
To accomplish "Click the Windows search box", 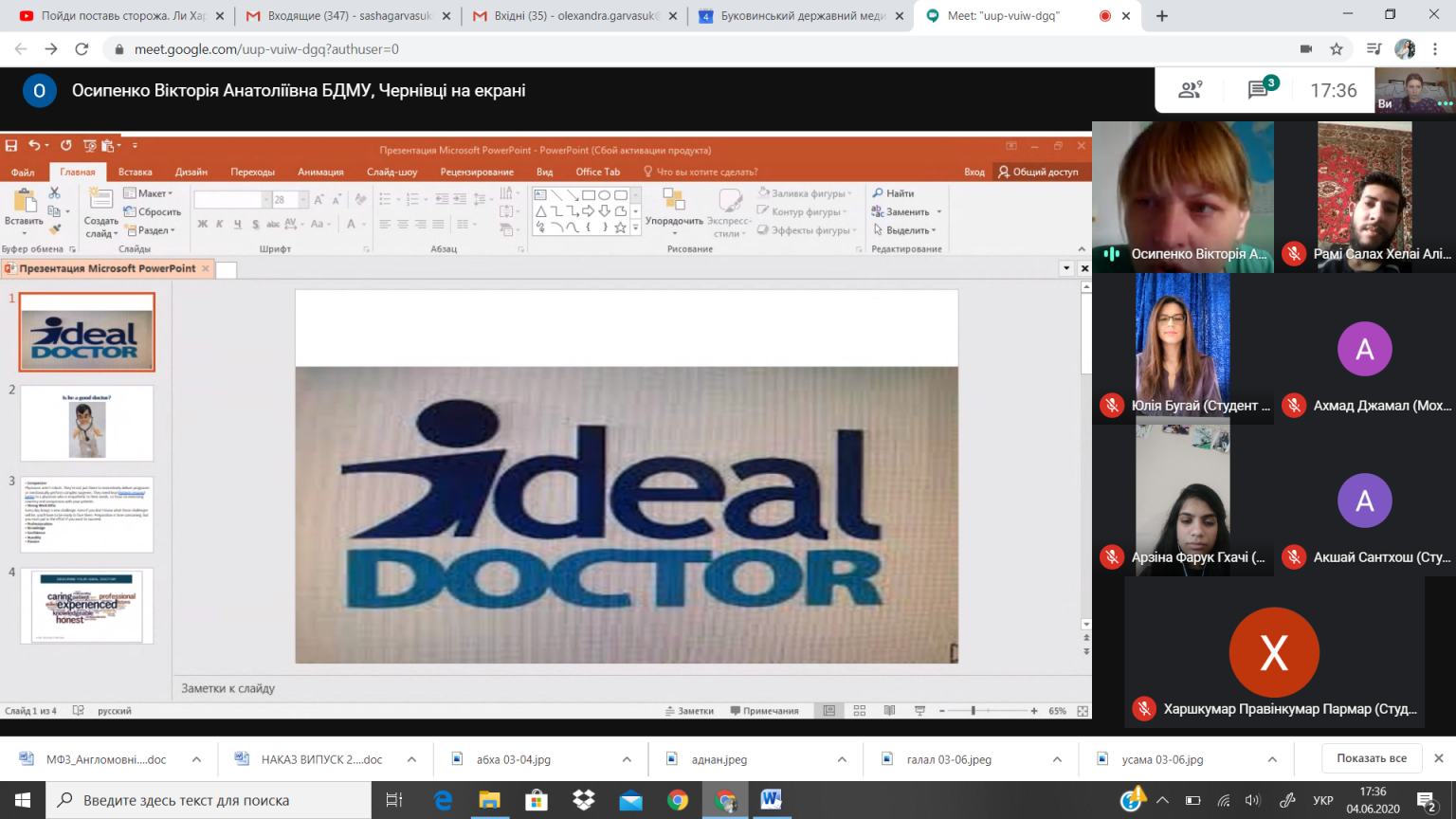I will (x=209, y=800).
